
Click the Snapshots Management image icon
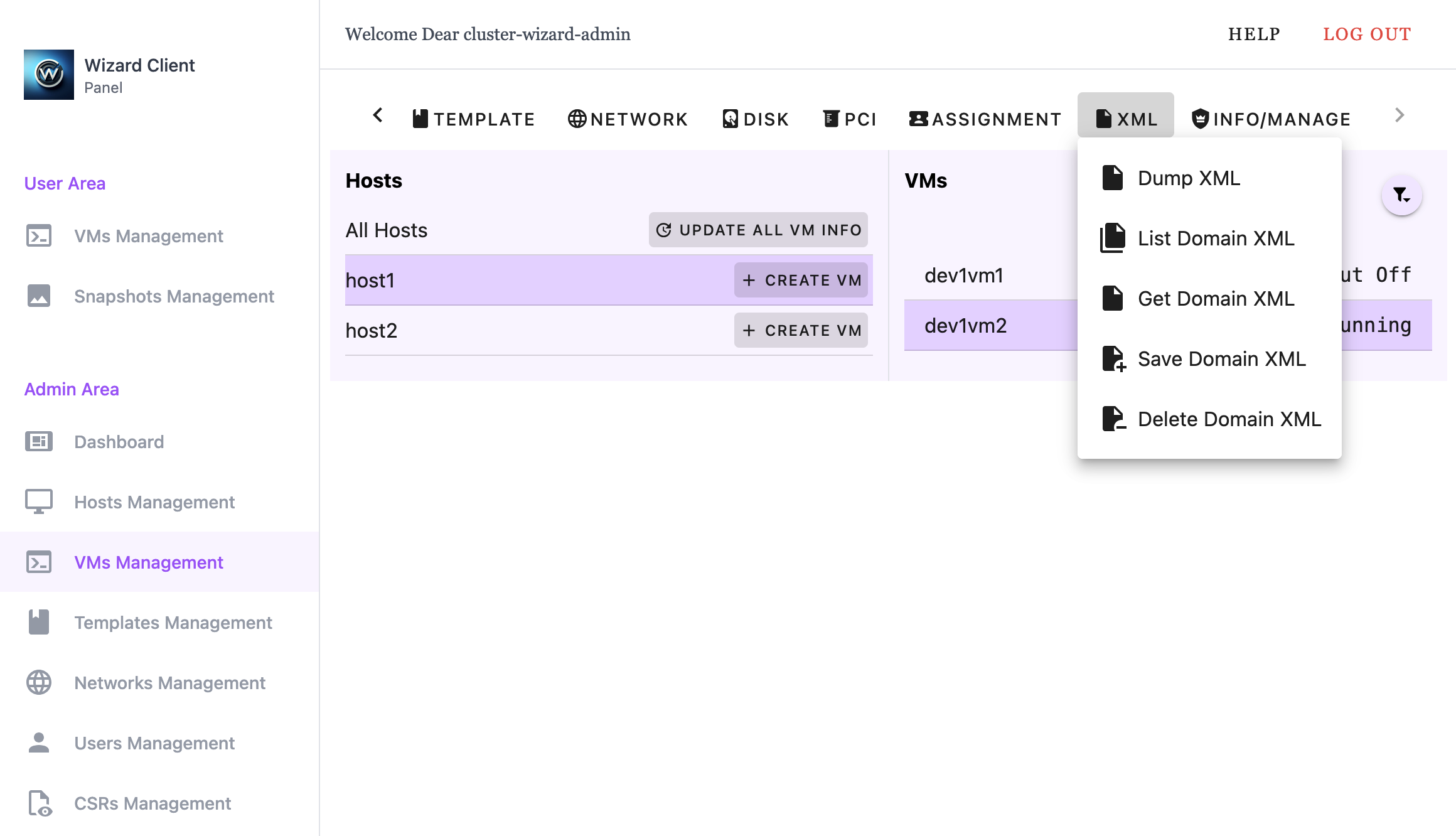tap(39, 296)
